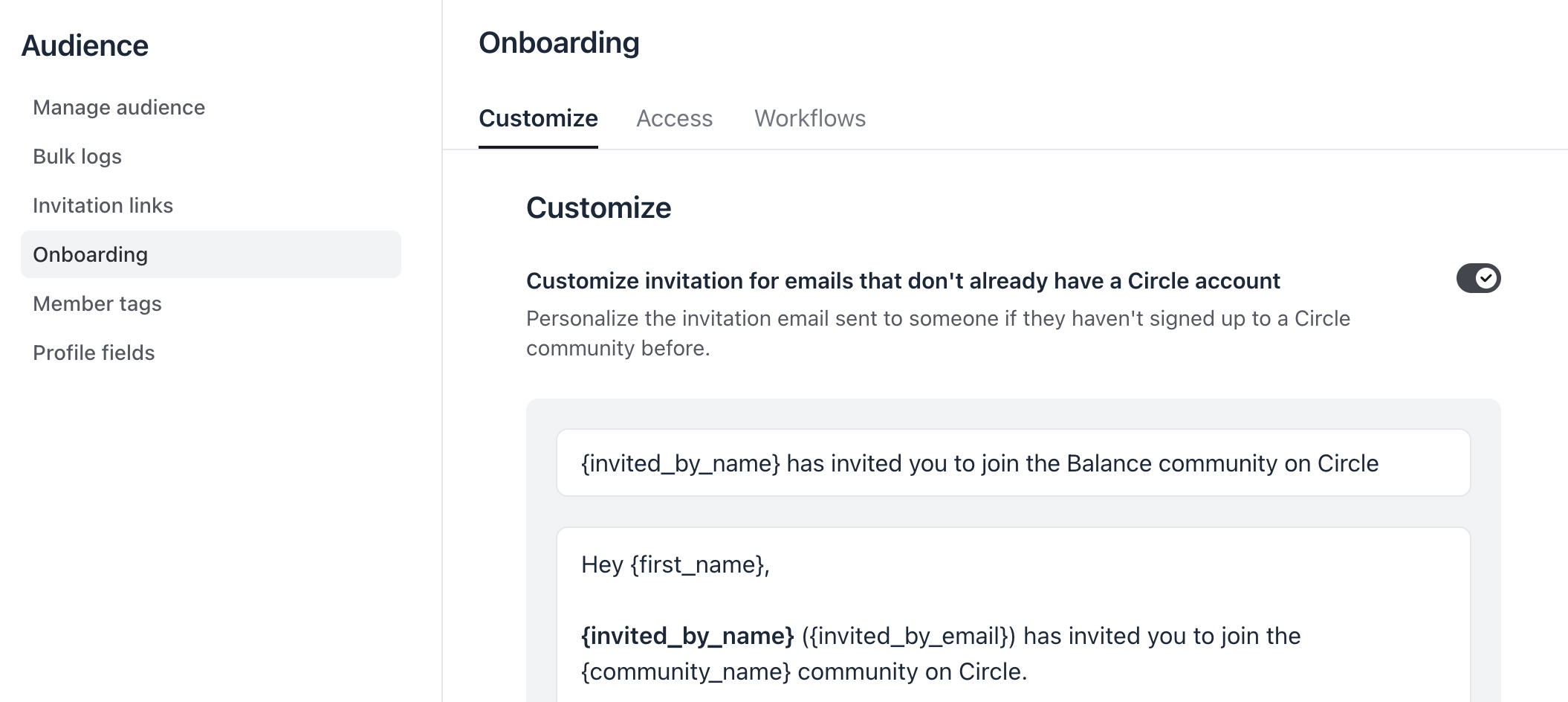Image resolution: width=1568 pixels, height=702 pixels.
Task: Open Manage audience in the sidebar
Action: [119, 107]
